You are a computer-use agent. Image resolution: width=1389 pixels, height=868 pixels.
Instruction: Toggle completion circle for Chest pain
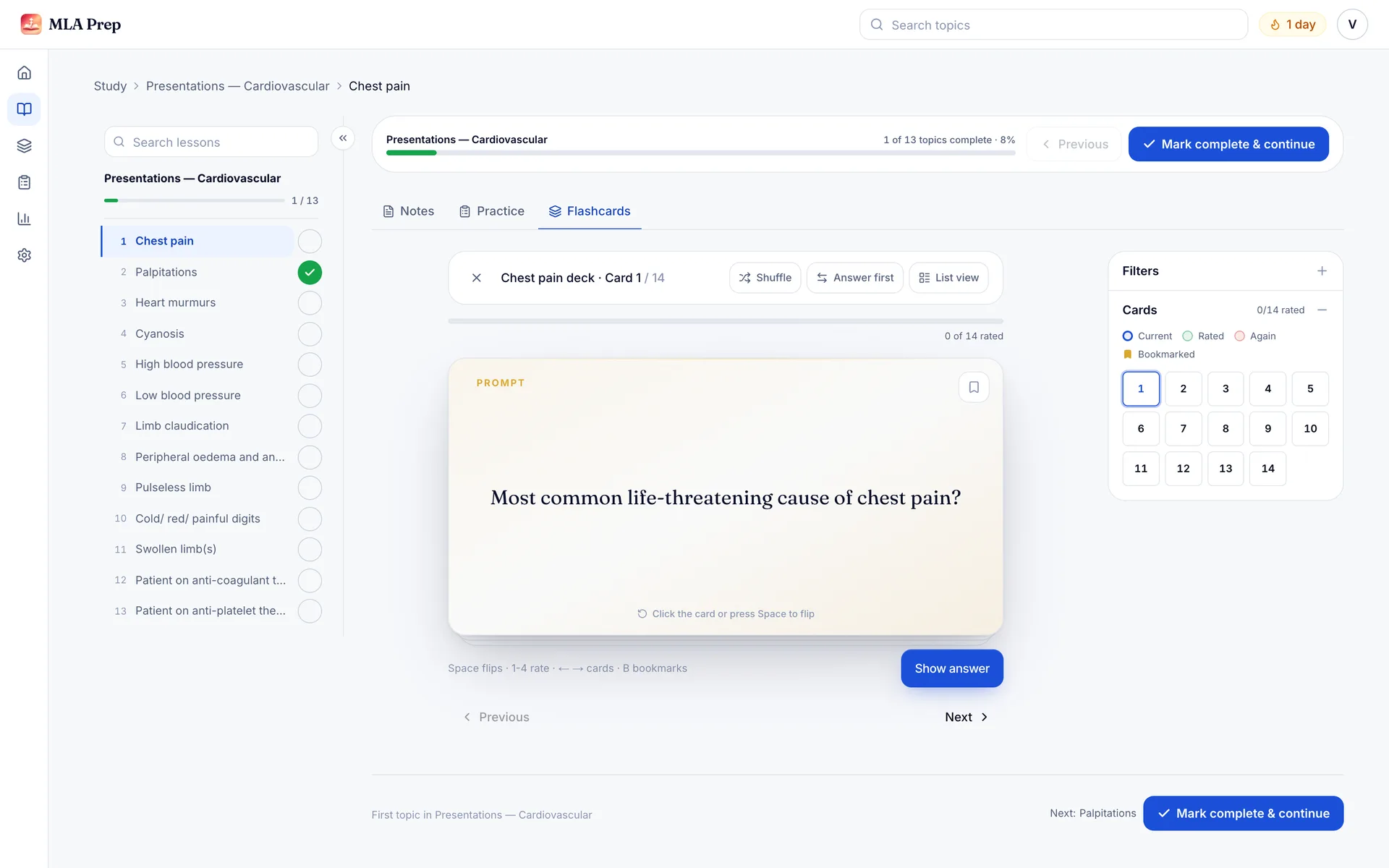click(x=310, y=242)
